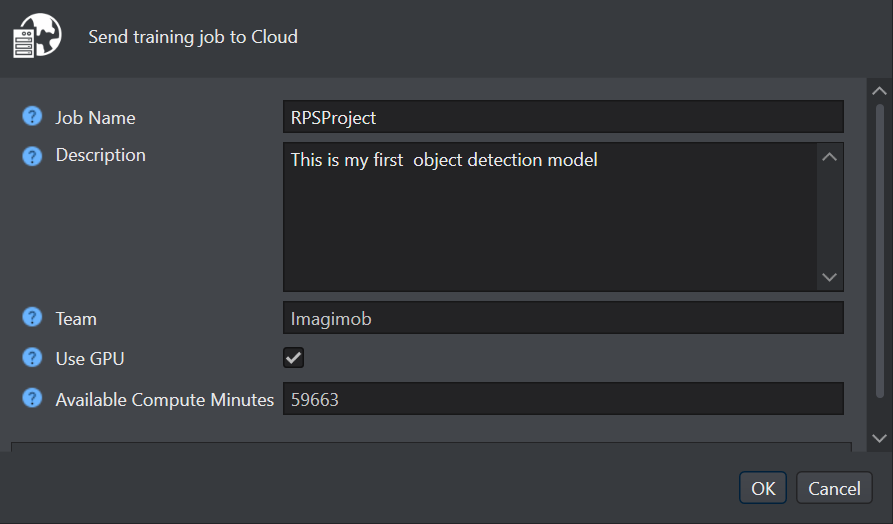
Task: Select the Team field showing Imagimob
Action: coord(563,318)
